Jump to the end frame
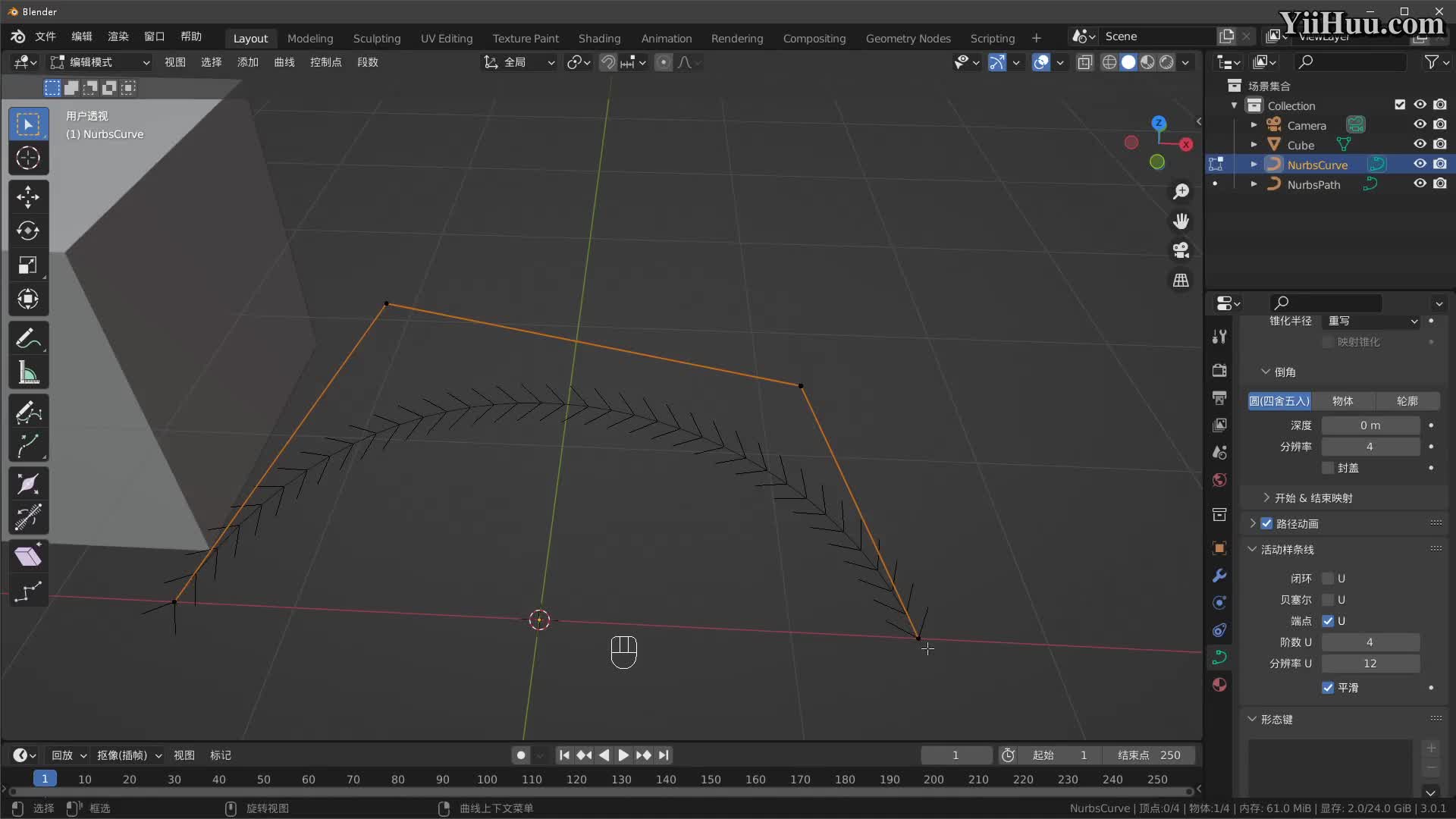 tap(664, 755)
